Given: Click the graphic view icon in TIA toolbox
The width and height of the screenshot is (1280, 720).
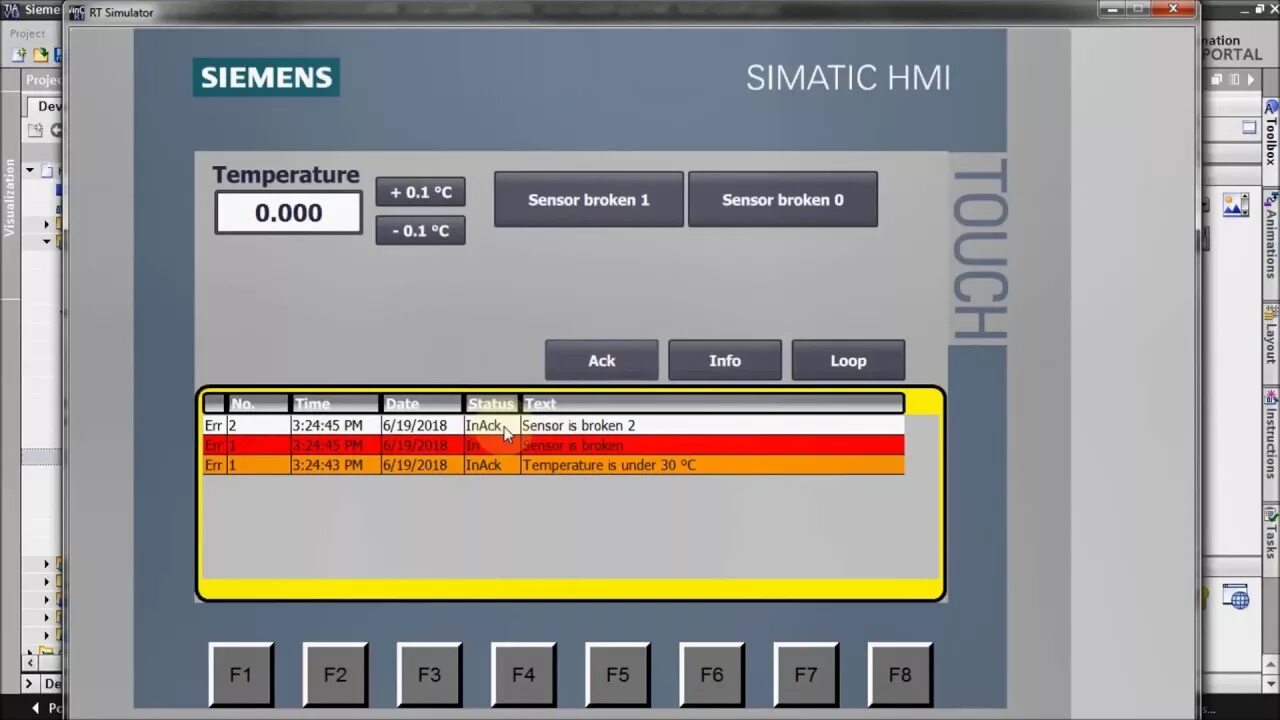Looking at the screenshot, I should [x=1235, y=205].
